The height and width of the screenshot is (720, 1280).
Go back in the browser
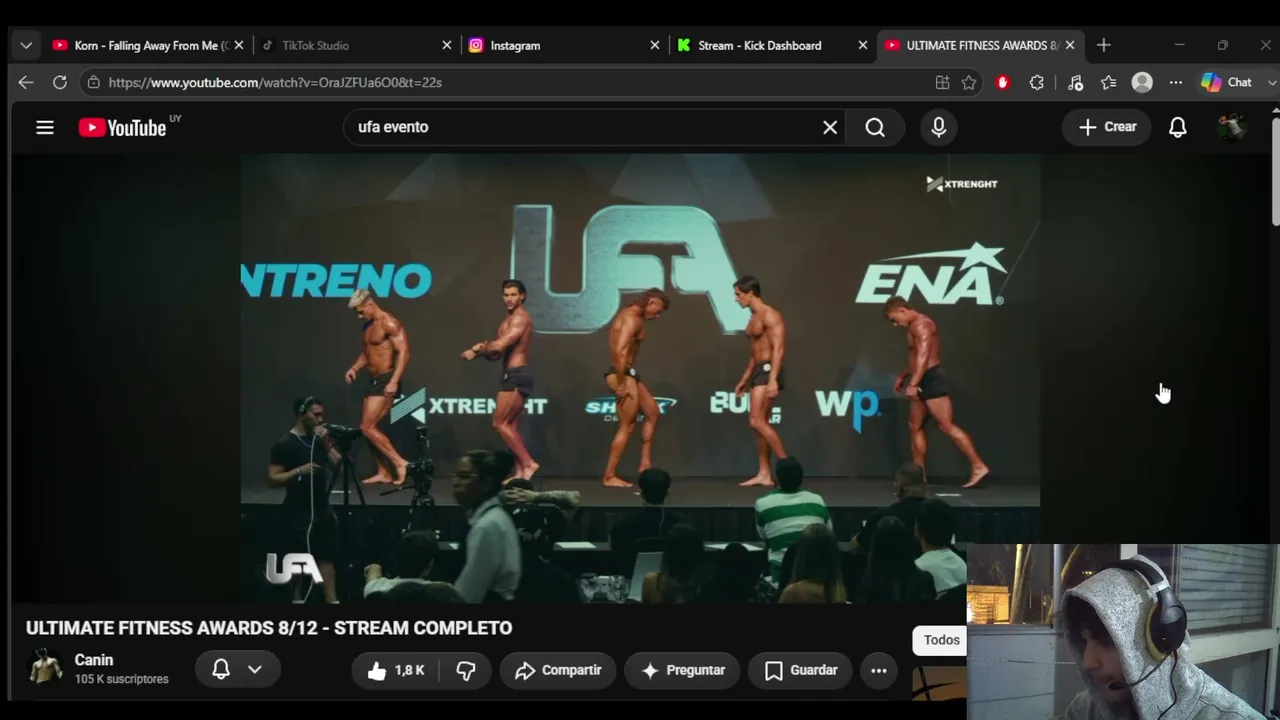pos(26,82)
